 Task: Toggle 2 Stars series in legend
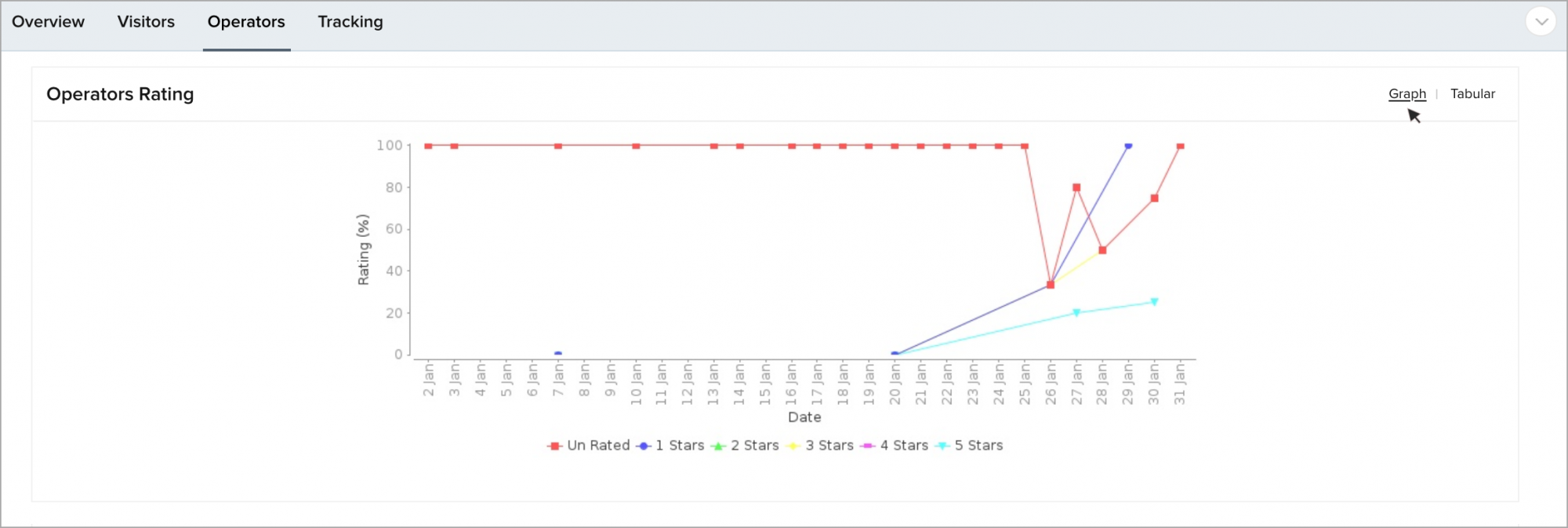pyautogui.click(x=745, y=446)
